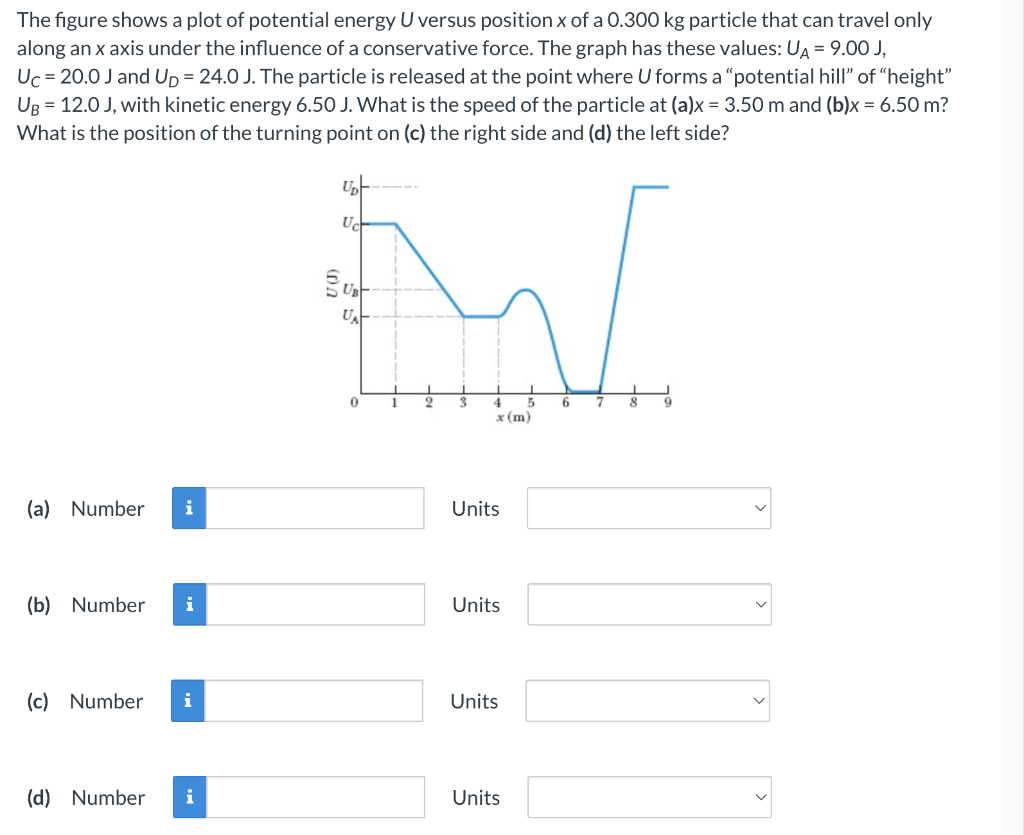Click inside the Number field for part (b)
Image resolution: width=1024 pixels, height=835 pixels.
[315, 604]
